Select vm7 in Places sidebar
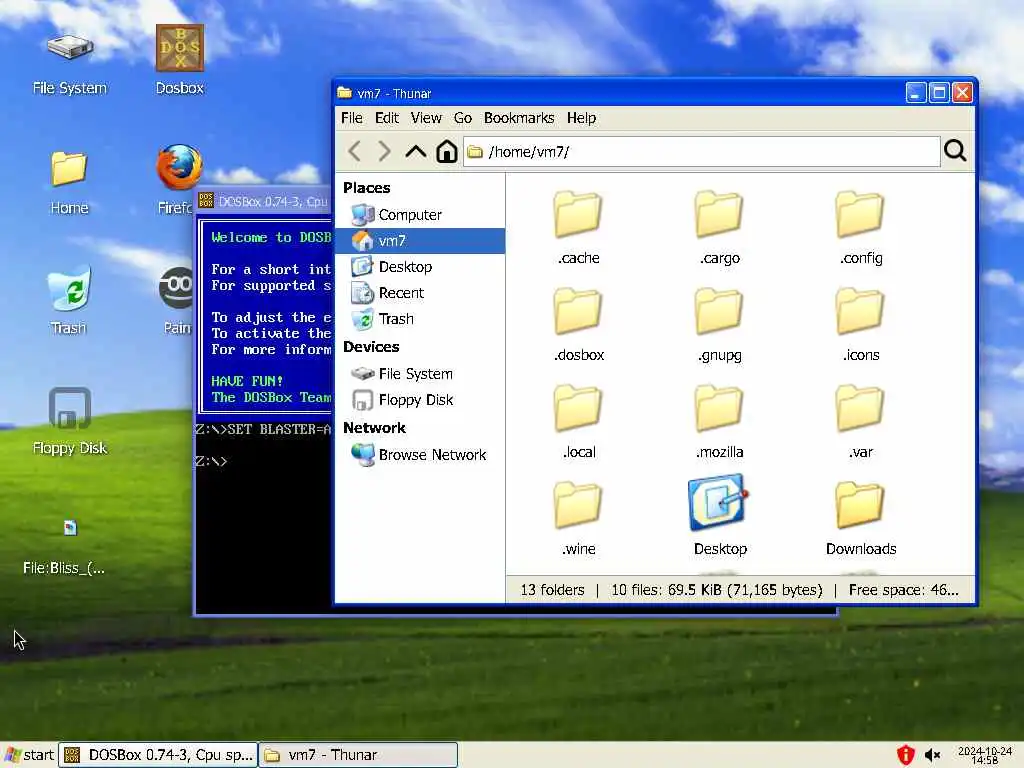Image resolution: width=1024 pixels, height=768 pixels. point(419,241)
